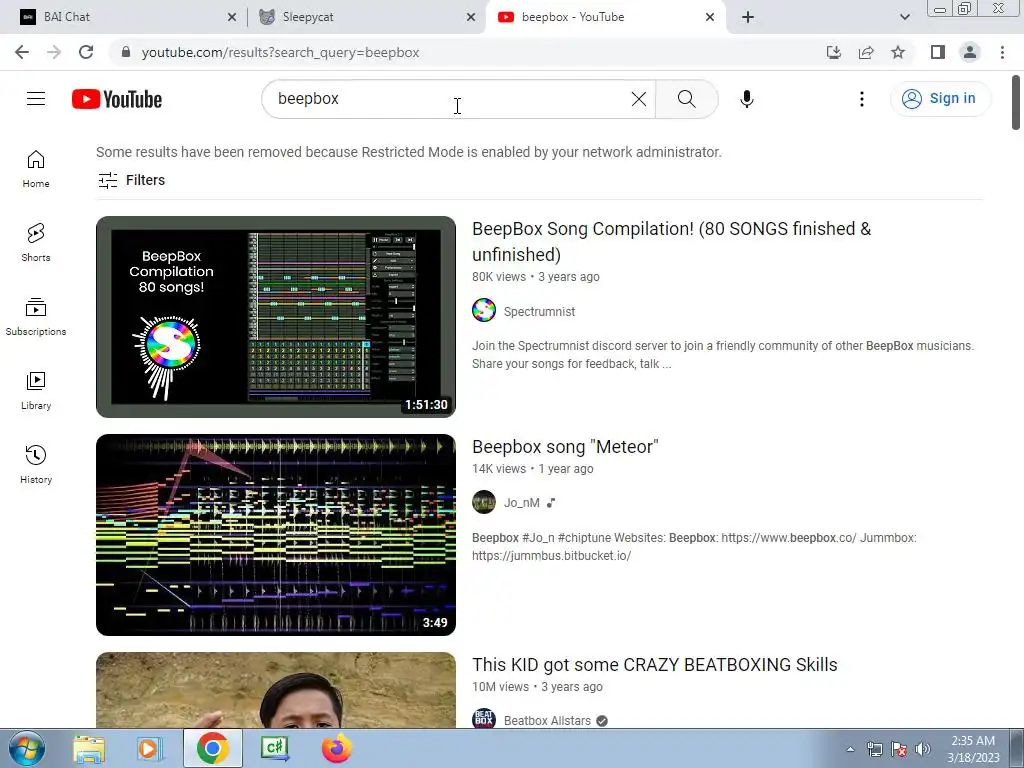The height and width of the screenshot is (768, 1024).
Task: Switch to the Sleepycat tab
Action: [366, 17]
